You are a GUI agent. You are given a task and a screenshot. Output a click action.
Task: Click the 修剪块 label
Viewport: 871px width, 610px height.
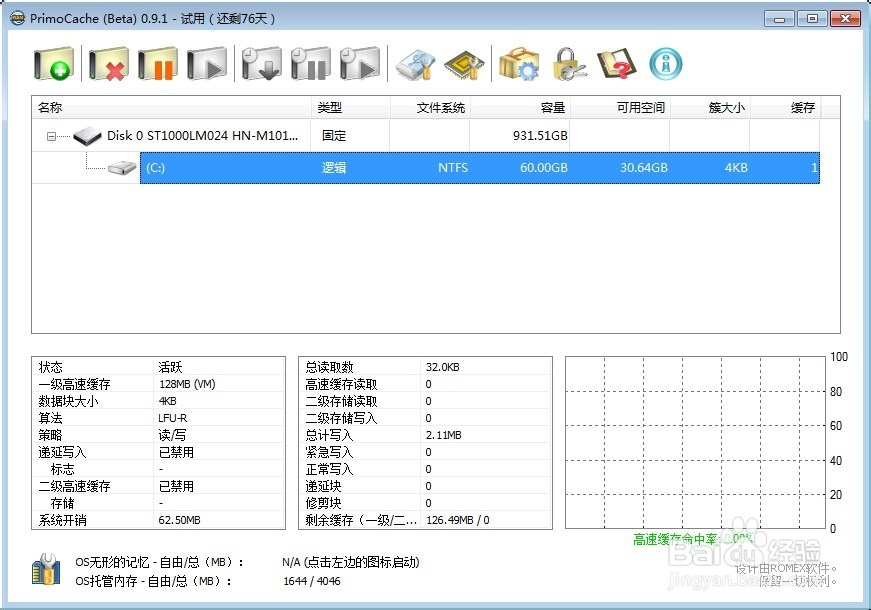pos(323,503)
